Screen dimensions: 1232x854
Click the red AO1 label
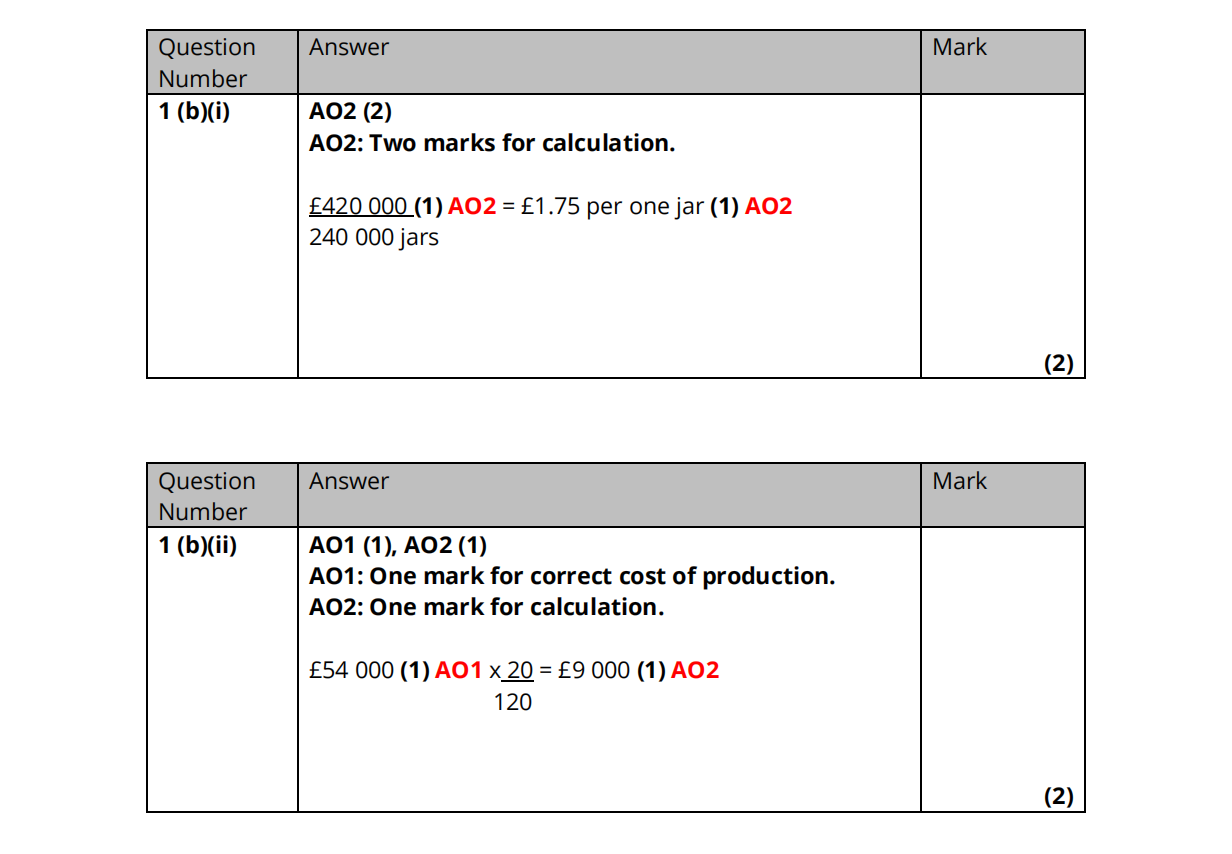pyautogui.click(x=459, y=671)
